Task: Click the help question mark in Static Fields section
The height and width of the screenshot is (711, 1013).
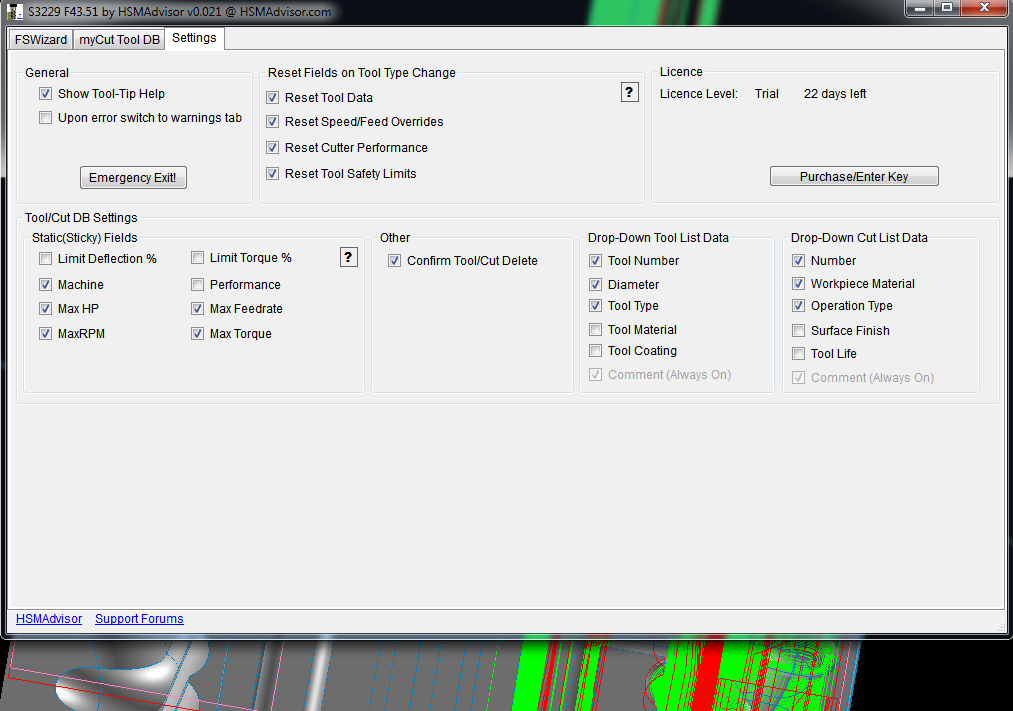Action: (x=348, y=258)
